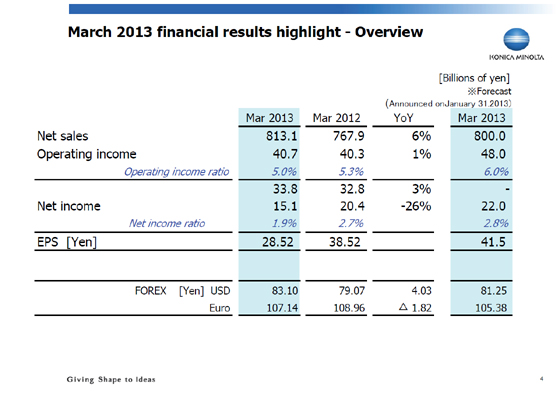Click the forecast USD rate 81.25

(493, 291)
